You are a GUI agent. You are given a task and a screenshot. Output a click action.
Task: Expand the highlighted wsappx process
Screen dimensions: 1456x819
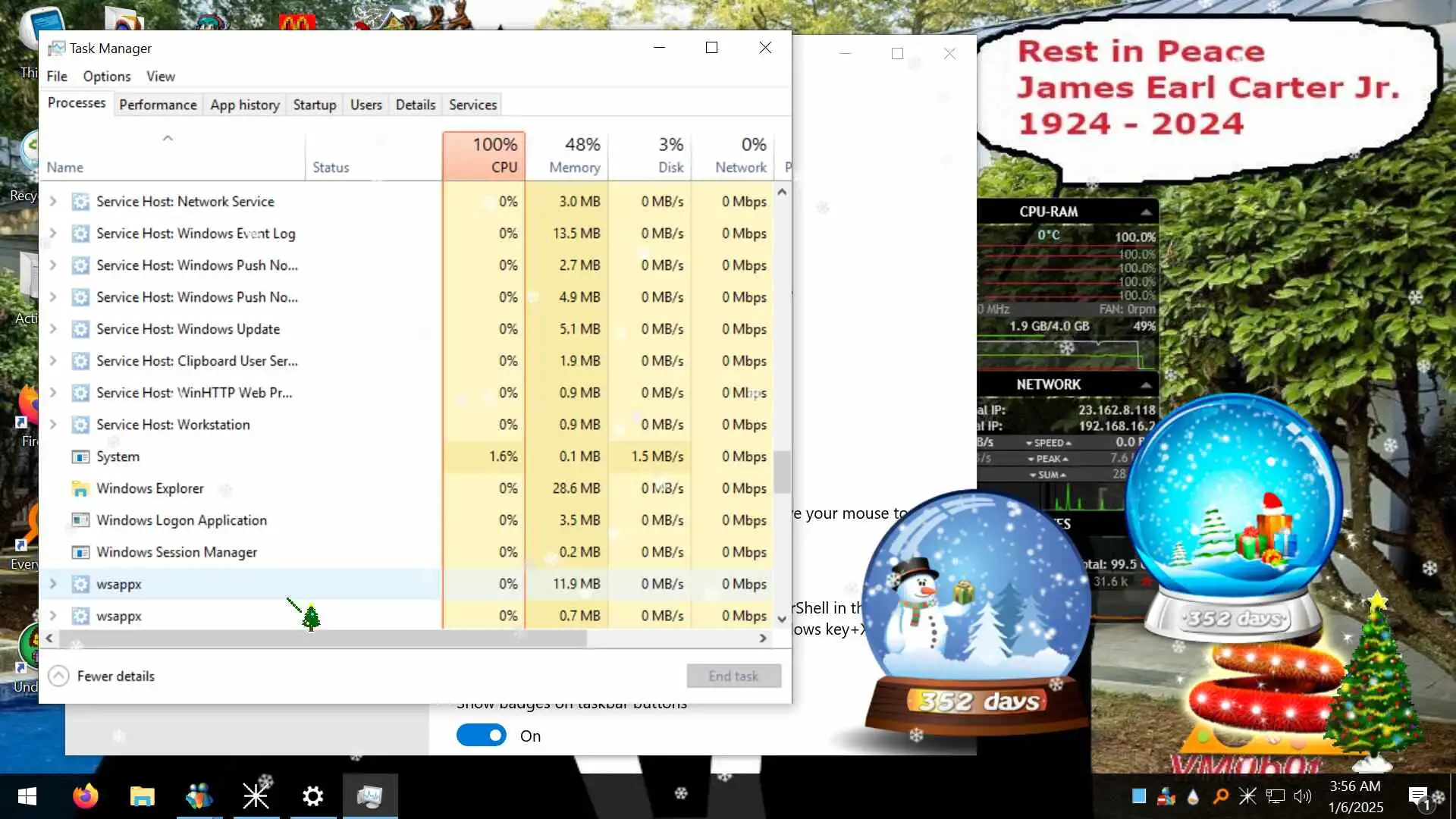click(53, 584)
